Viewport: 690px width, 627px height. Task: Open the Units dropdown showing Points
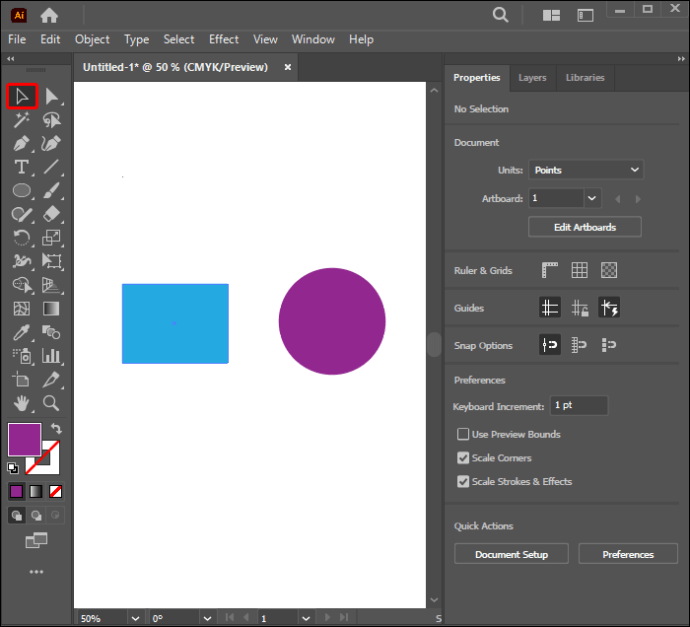pos(586,170)
